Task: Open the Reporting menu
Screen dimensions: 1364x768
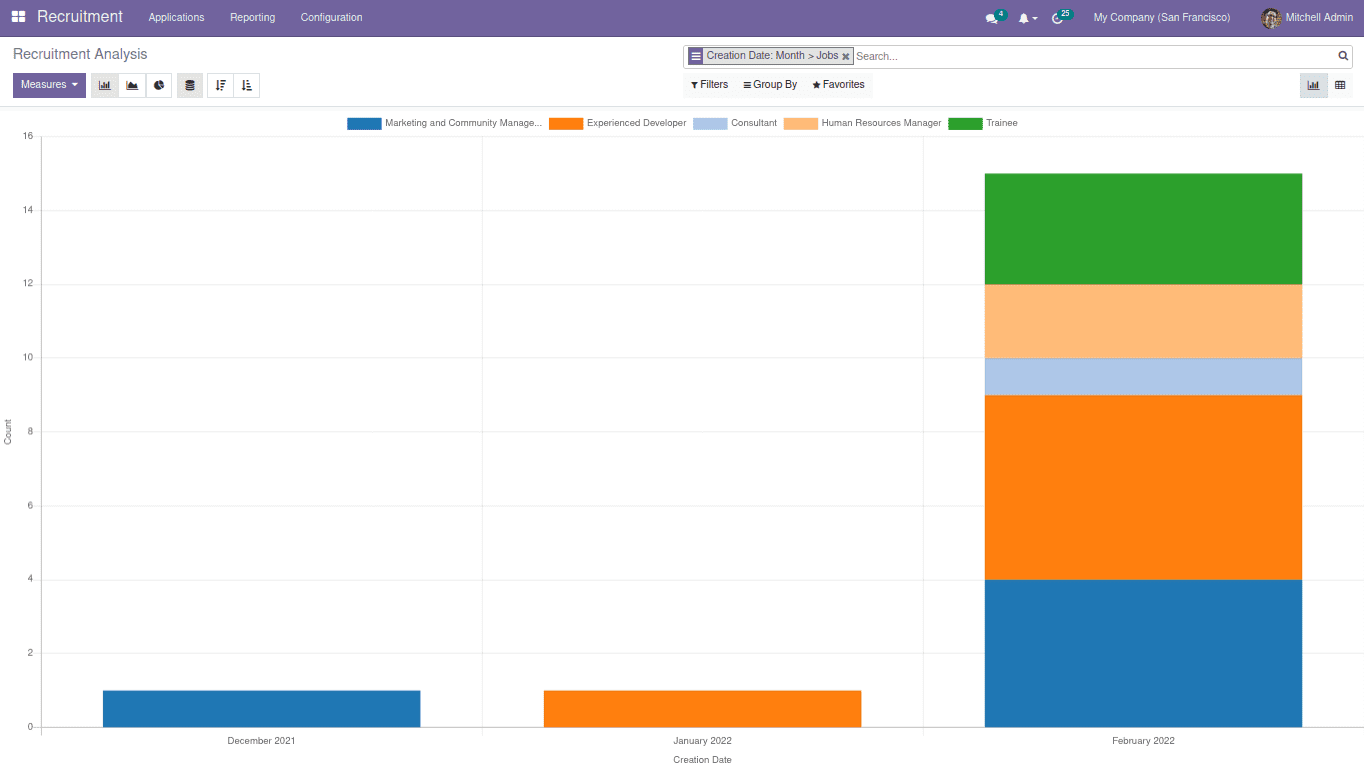Action: coord(252,17)
